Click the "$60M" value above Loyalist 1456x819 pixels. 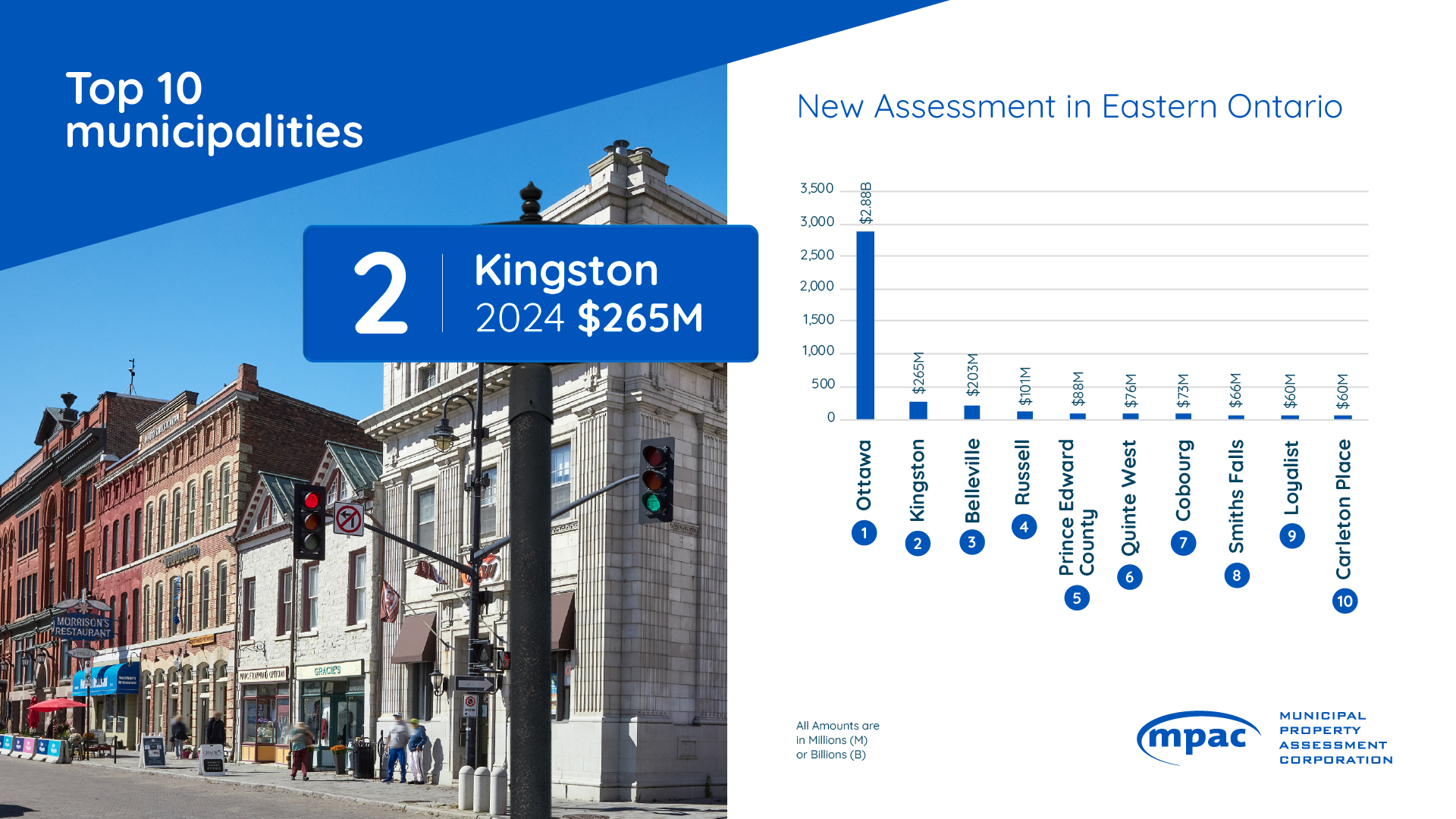[x=1291, y=391]
